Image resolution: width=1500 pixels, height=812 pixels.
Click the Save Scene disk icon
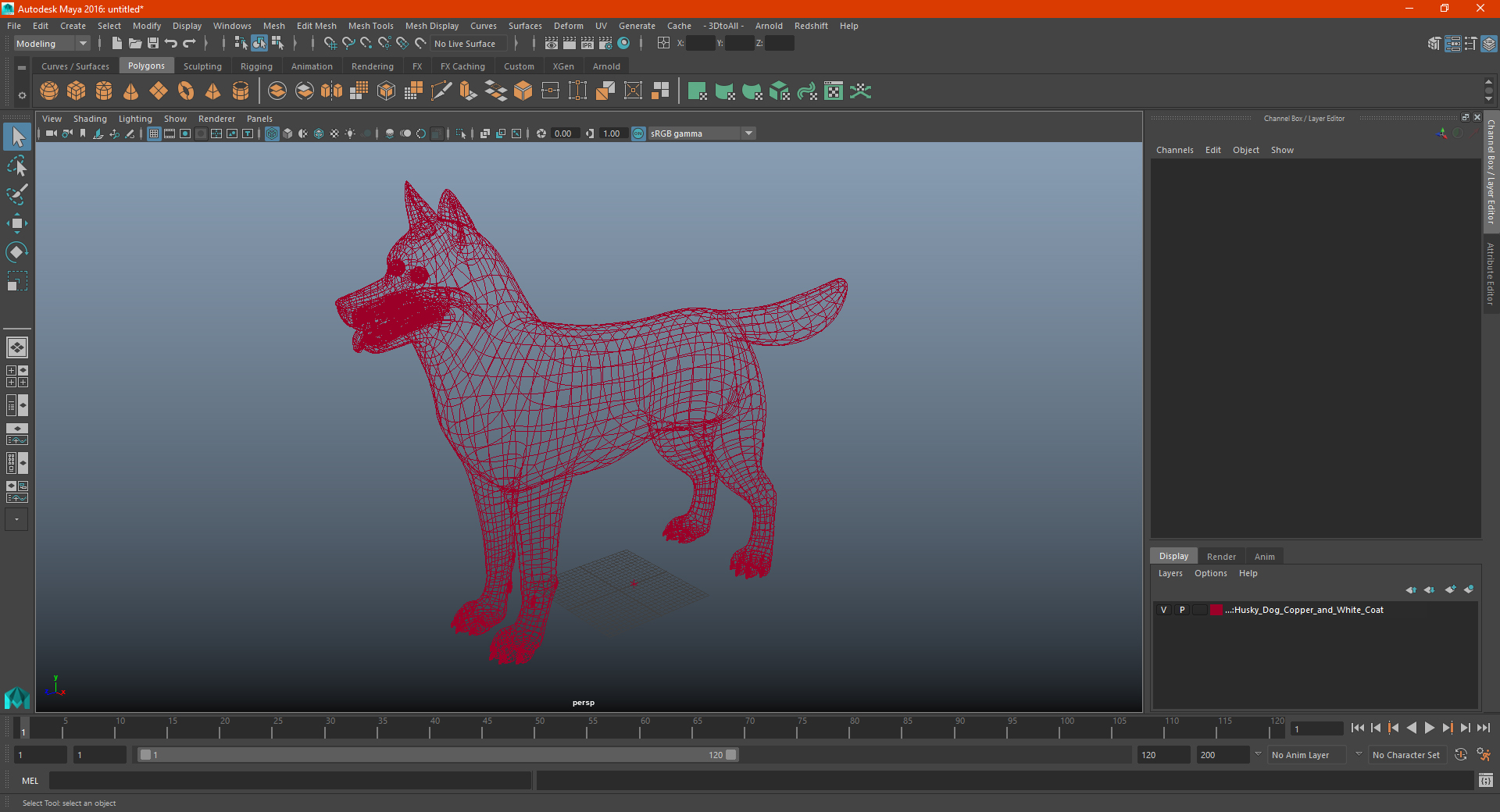[x=153, y=44]
